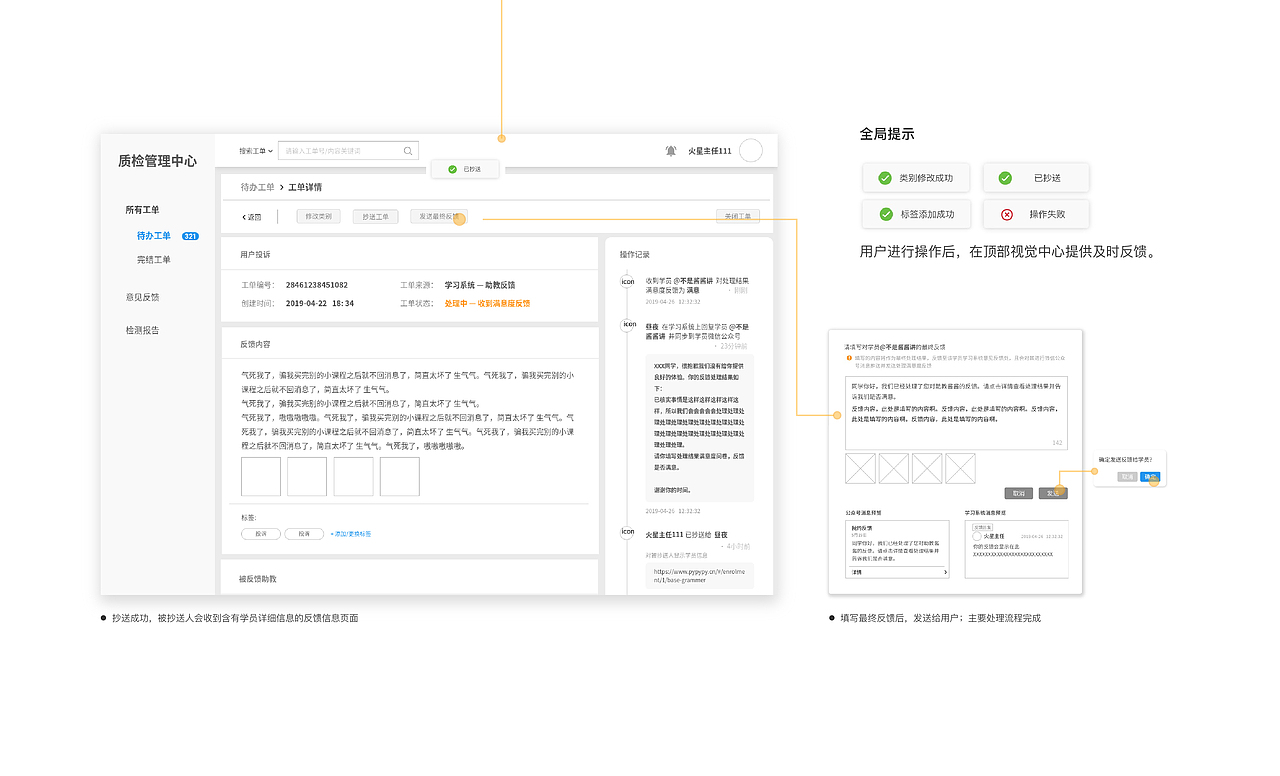1280x776 pixels.
Task: Click the red error icon beside 操作失败
Action: tap(1007, 214)
